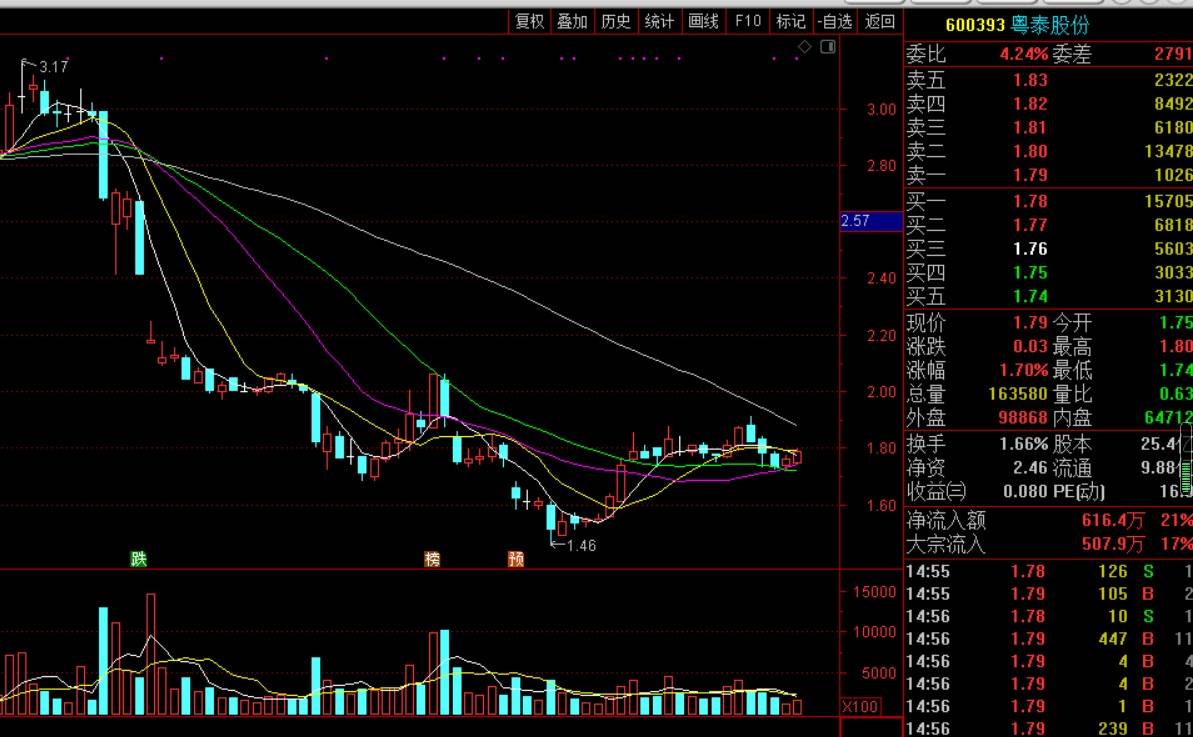
Task: Select the 画线 drawing tool
Action: 703,21
